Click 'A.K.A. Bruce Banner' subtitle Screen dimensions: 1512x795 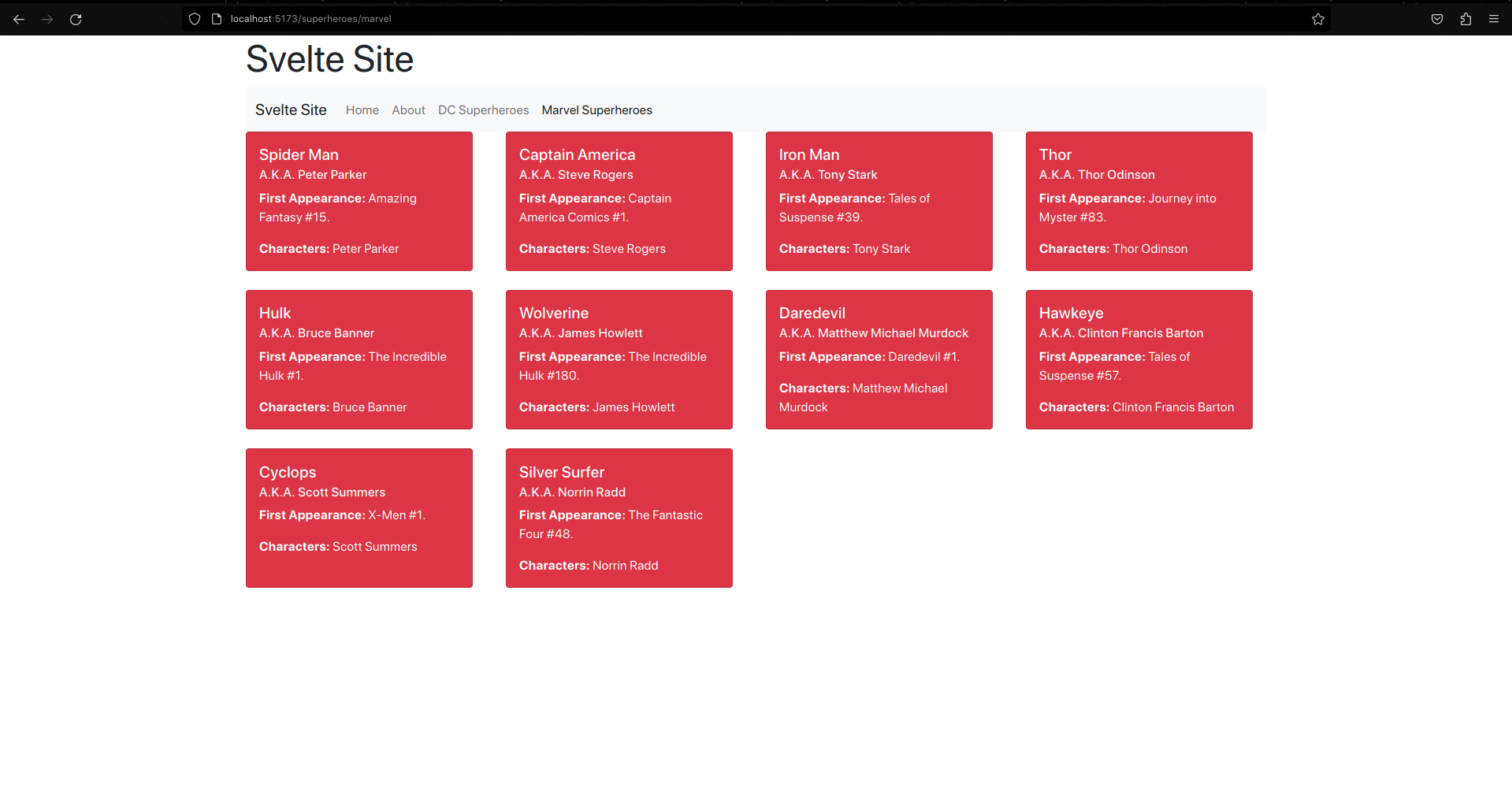tap(317, 333)
